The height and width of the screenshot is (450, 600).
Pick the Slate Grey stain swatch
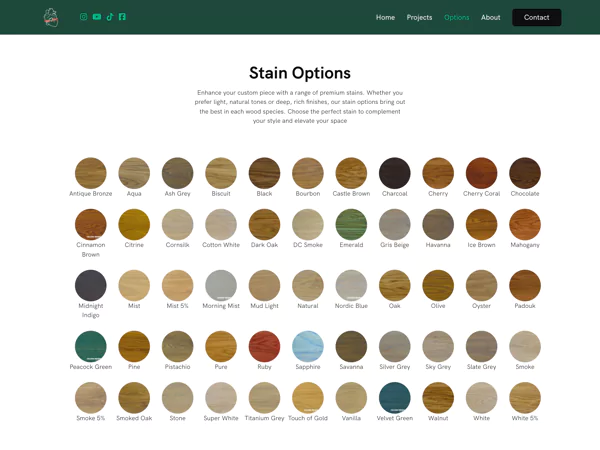[481, 346]
